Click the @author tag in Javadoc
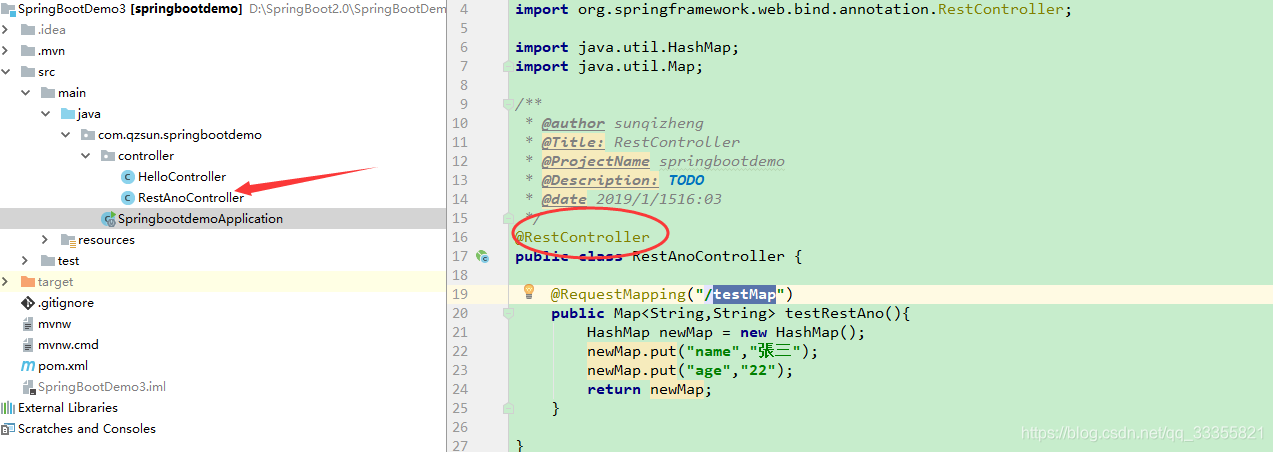 tap(573, 123)
